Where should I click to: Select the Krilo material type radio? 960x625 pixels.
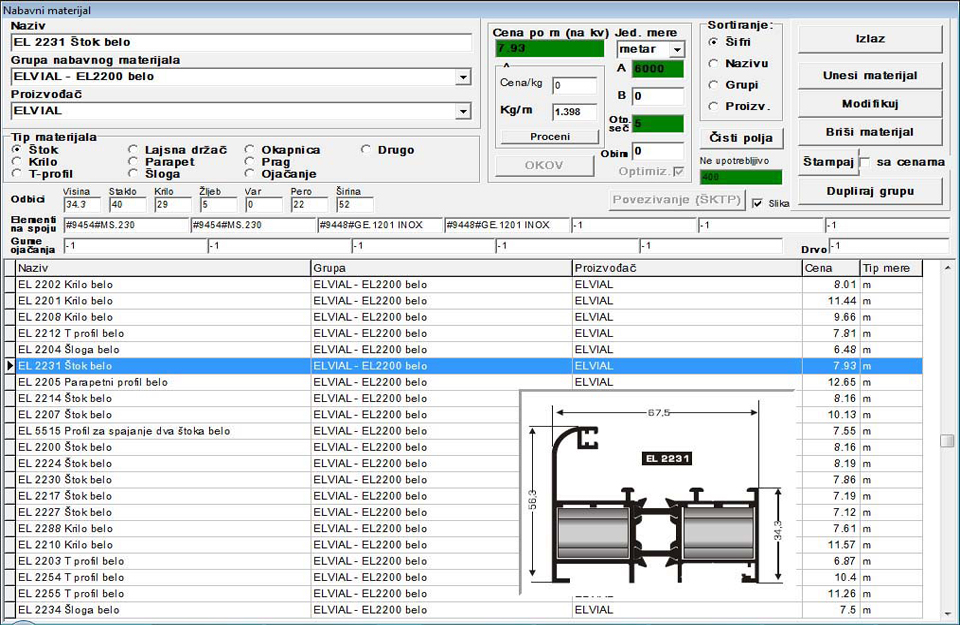[x=17, y=162]
